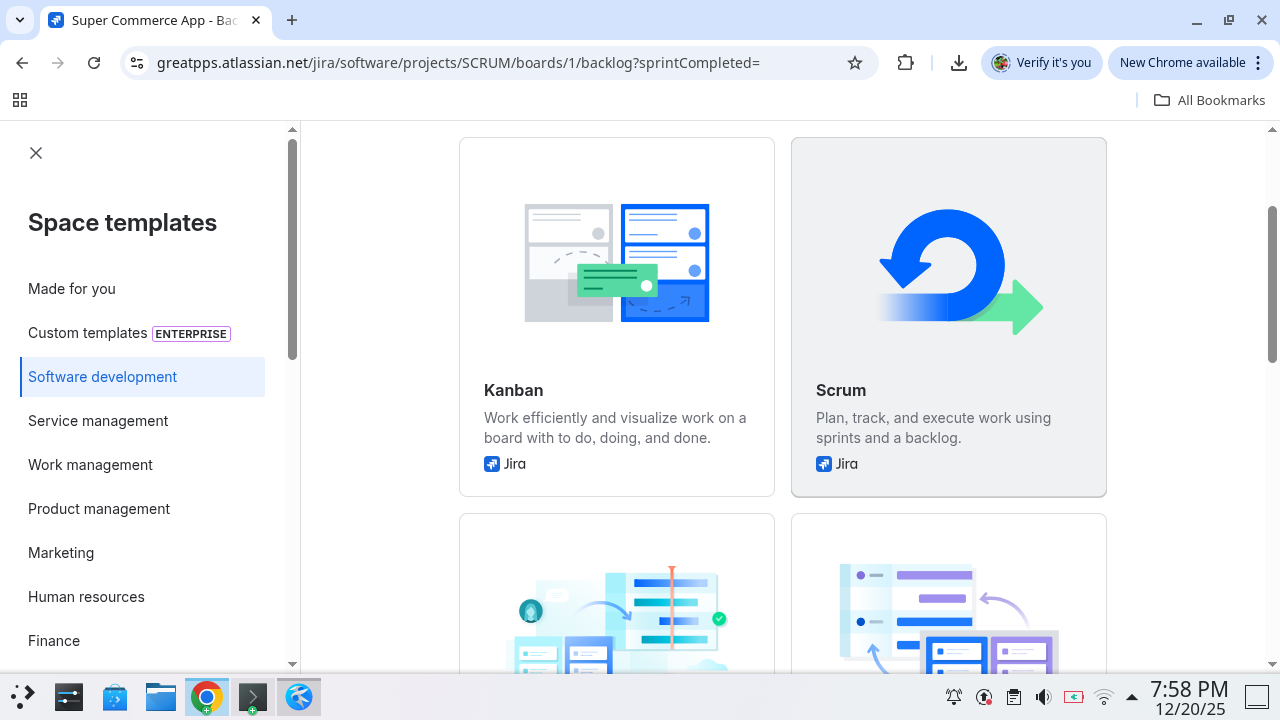Viewport: 1280px width, 720px height.
Task: Reload the current page
Action: [94, 63]
